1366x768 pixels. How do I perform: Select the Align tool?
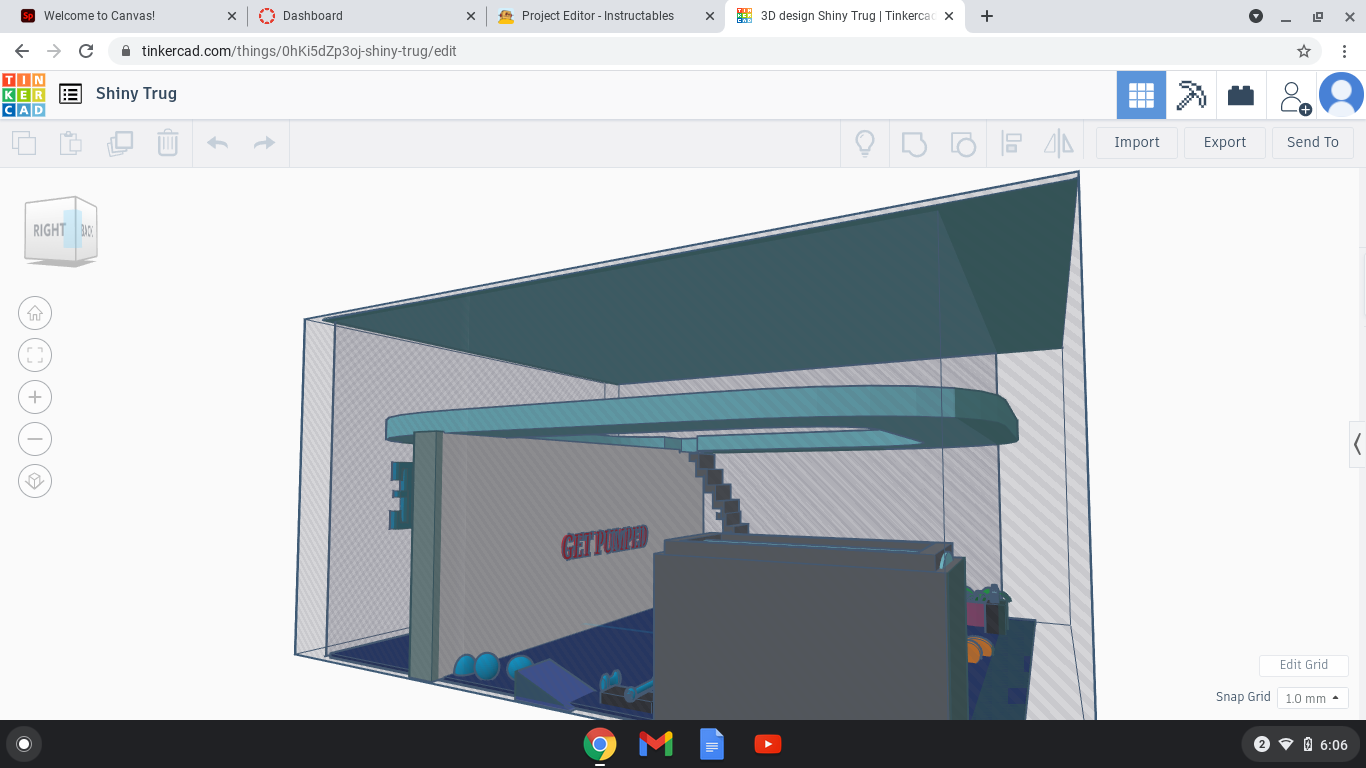1011,143
